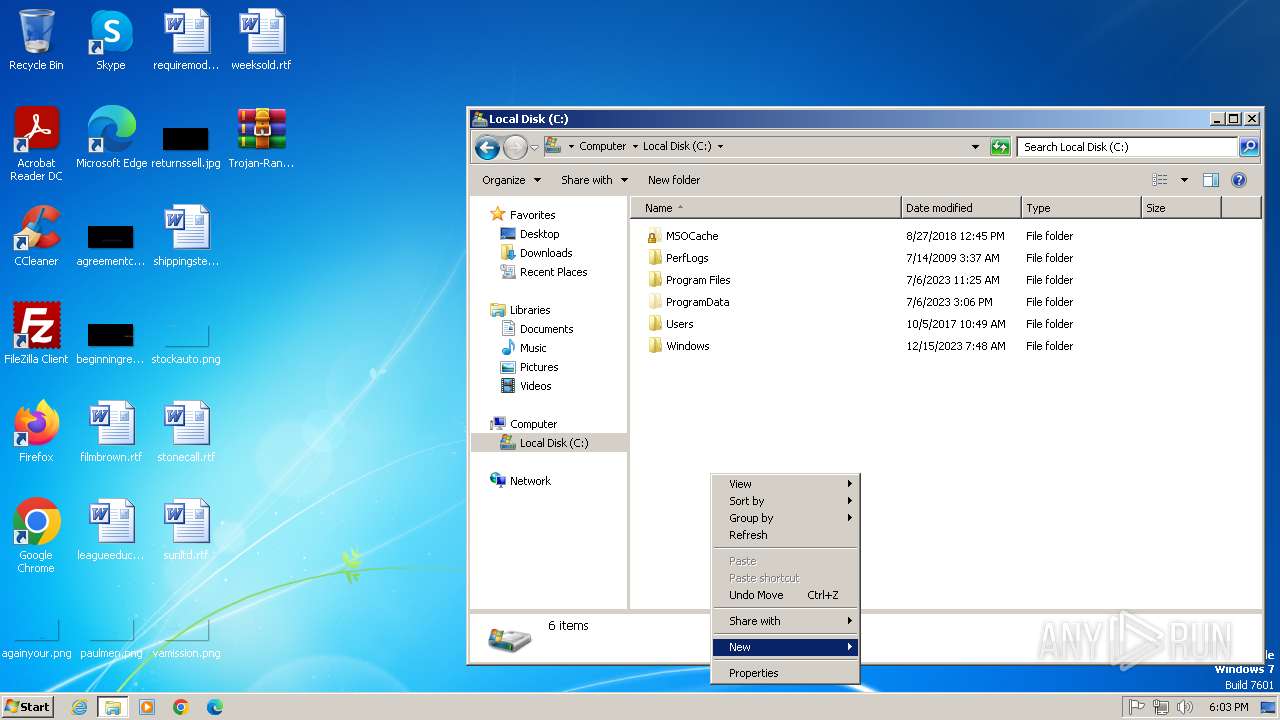Open View submenu in context menu

[x=786, y=484]
